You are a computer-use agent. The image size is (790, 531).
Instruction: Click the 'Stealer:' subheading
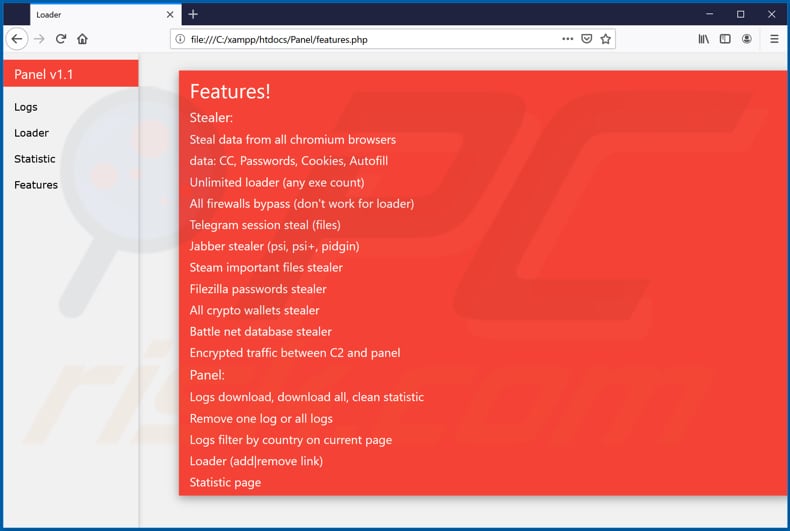[211, 117]
